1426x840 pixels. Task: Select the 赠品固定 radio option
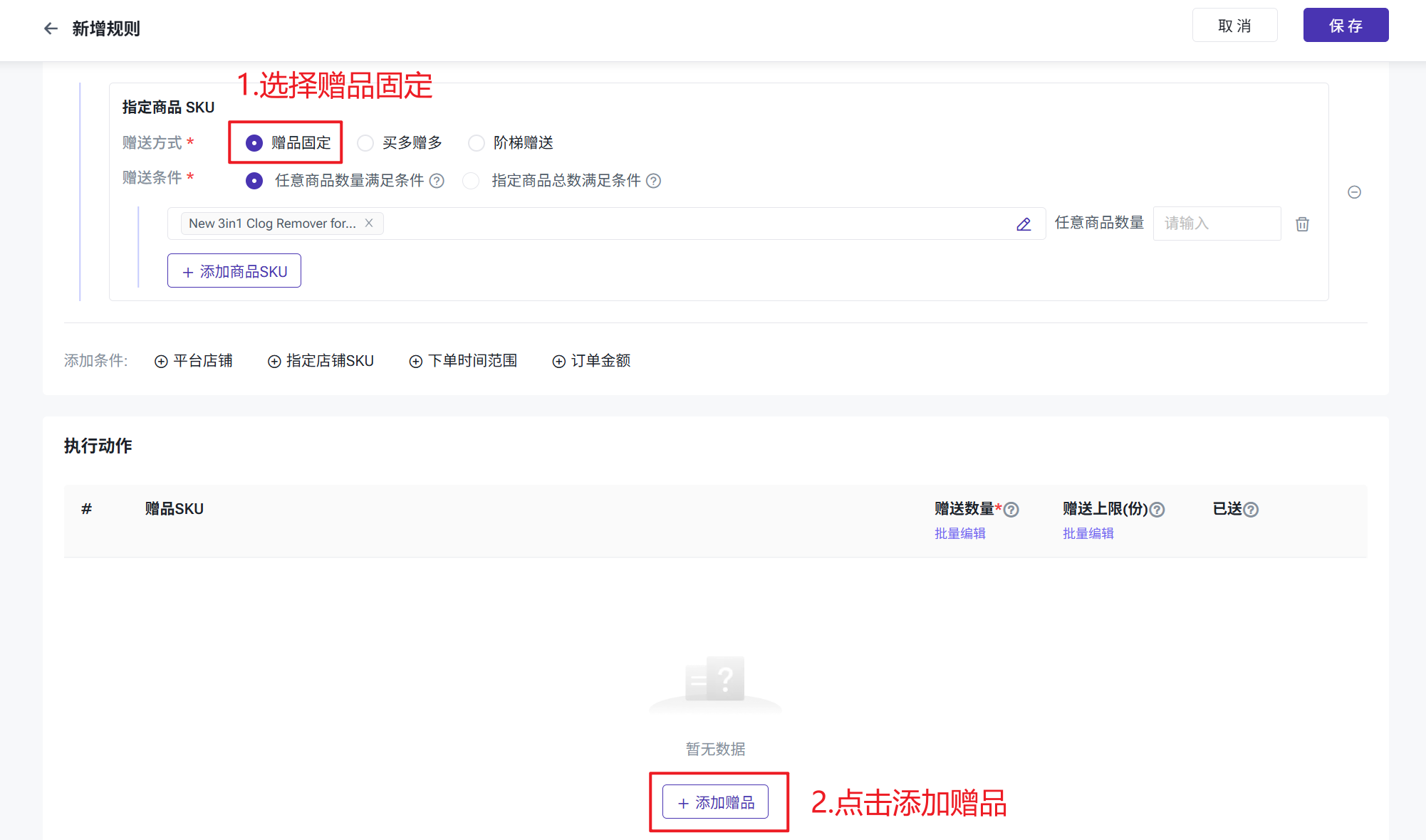[254, 143]
